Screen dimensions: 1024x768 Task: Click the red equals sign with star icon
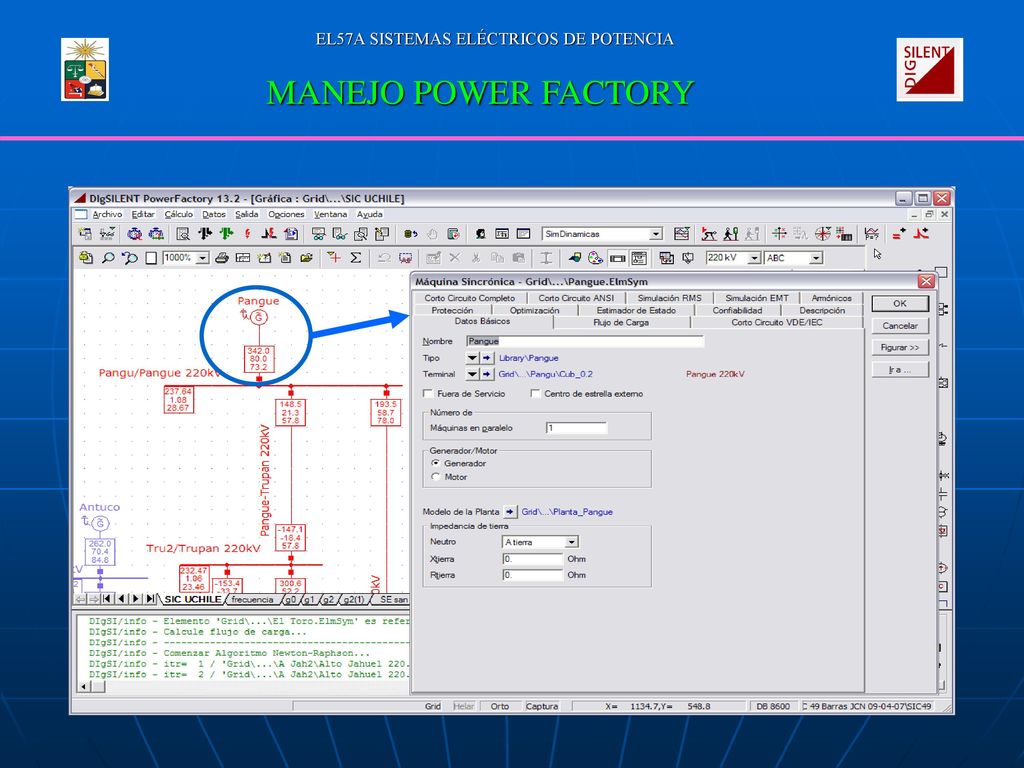coord(899,234)
